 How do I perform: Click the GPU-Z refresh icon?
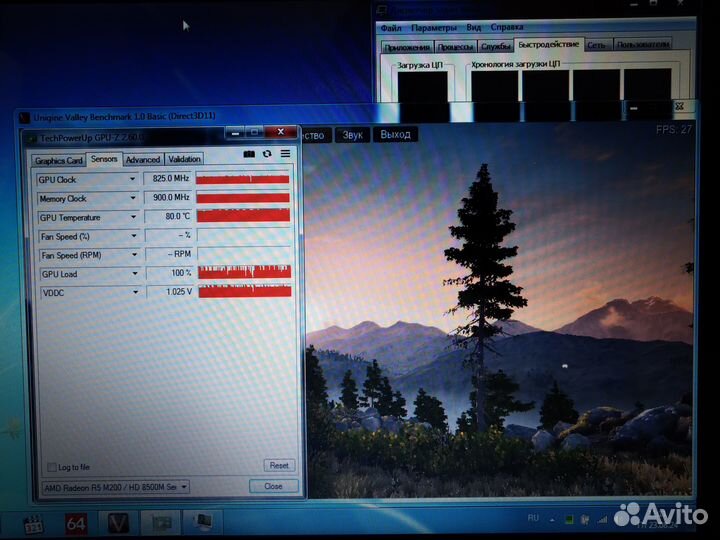(267, 154)
